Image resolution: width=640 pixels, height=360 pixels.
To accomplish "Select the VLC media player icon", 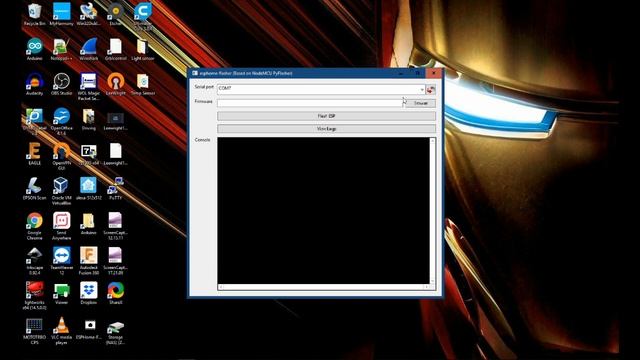I will 61,331.
